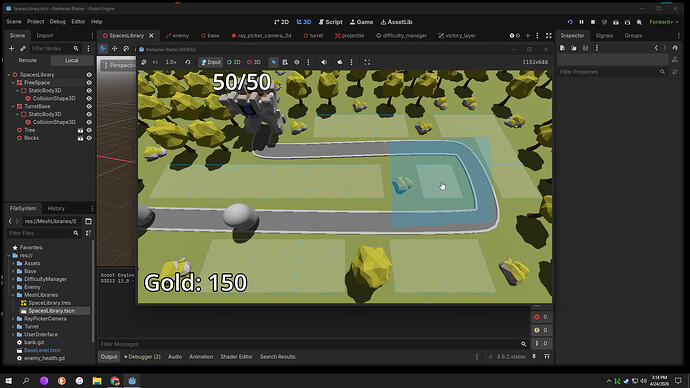
Task: Stop the running project
Action: 593,22
